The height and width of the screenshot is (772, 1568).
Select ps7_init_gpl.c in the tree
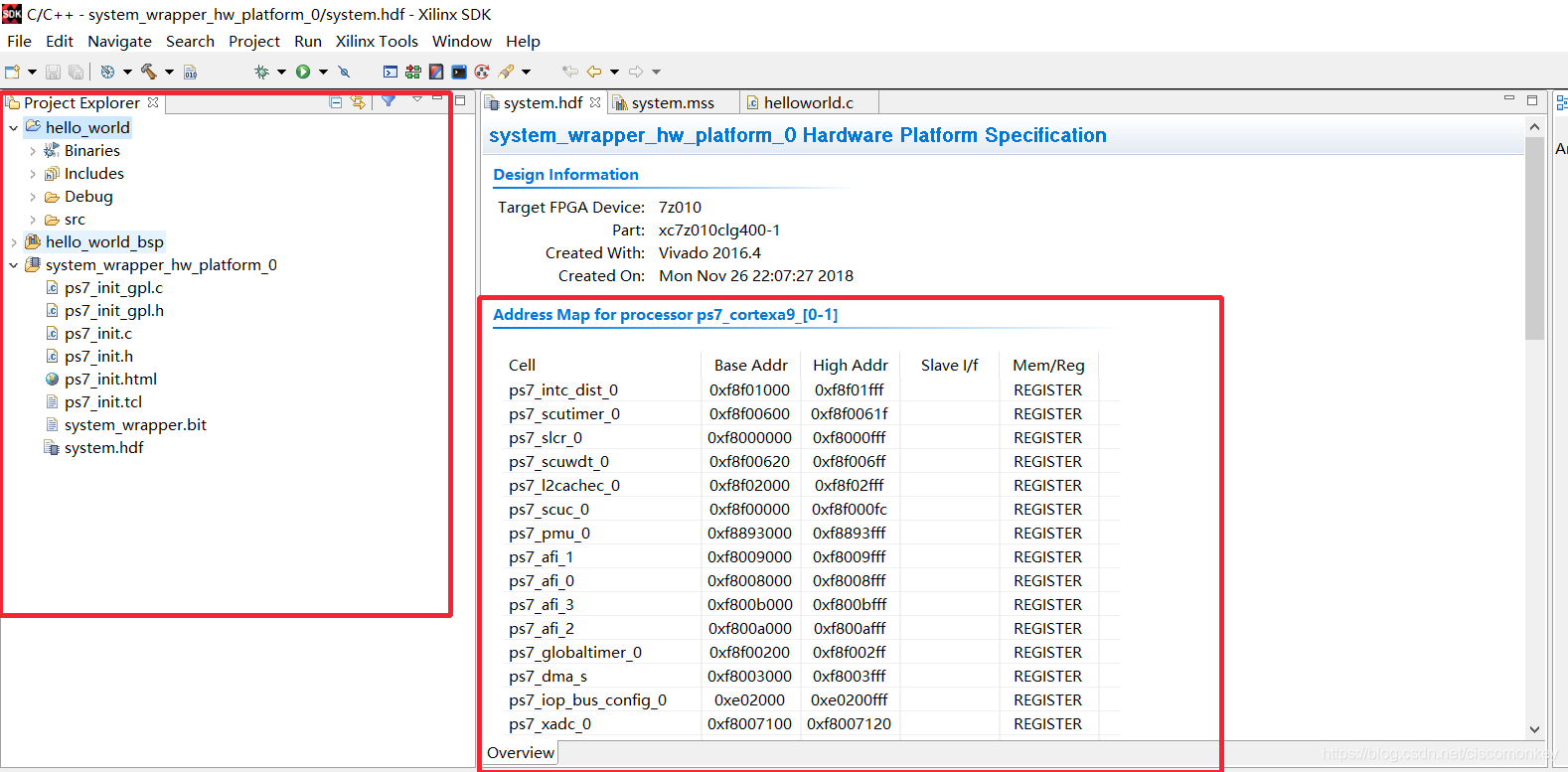[113, 288]
